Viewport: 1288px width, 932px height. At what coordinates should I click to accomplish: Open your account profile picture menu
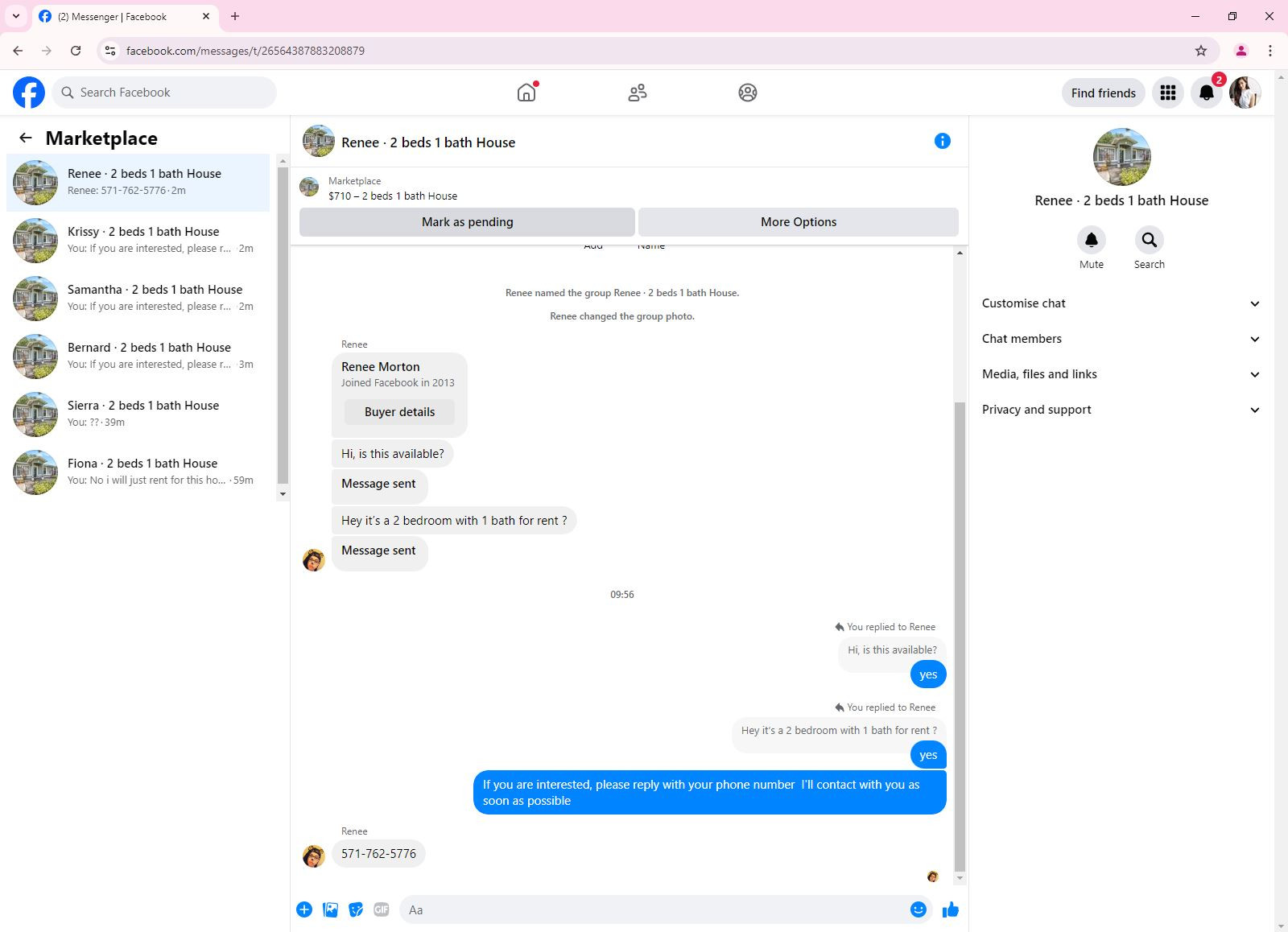click(x=1245, y=93)
